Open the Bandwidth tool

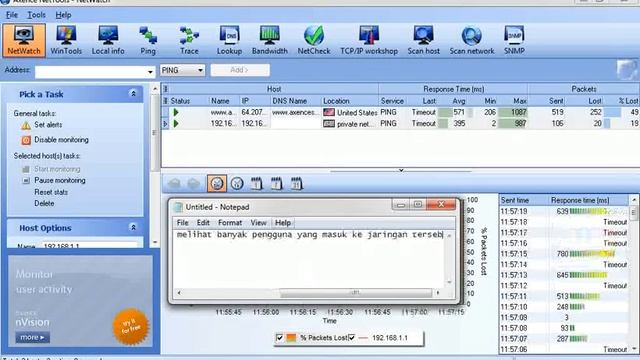[x=269, y=40]
